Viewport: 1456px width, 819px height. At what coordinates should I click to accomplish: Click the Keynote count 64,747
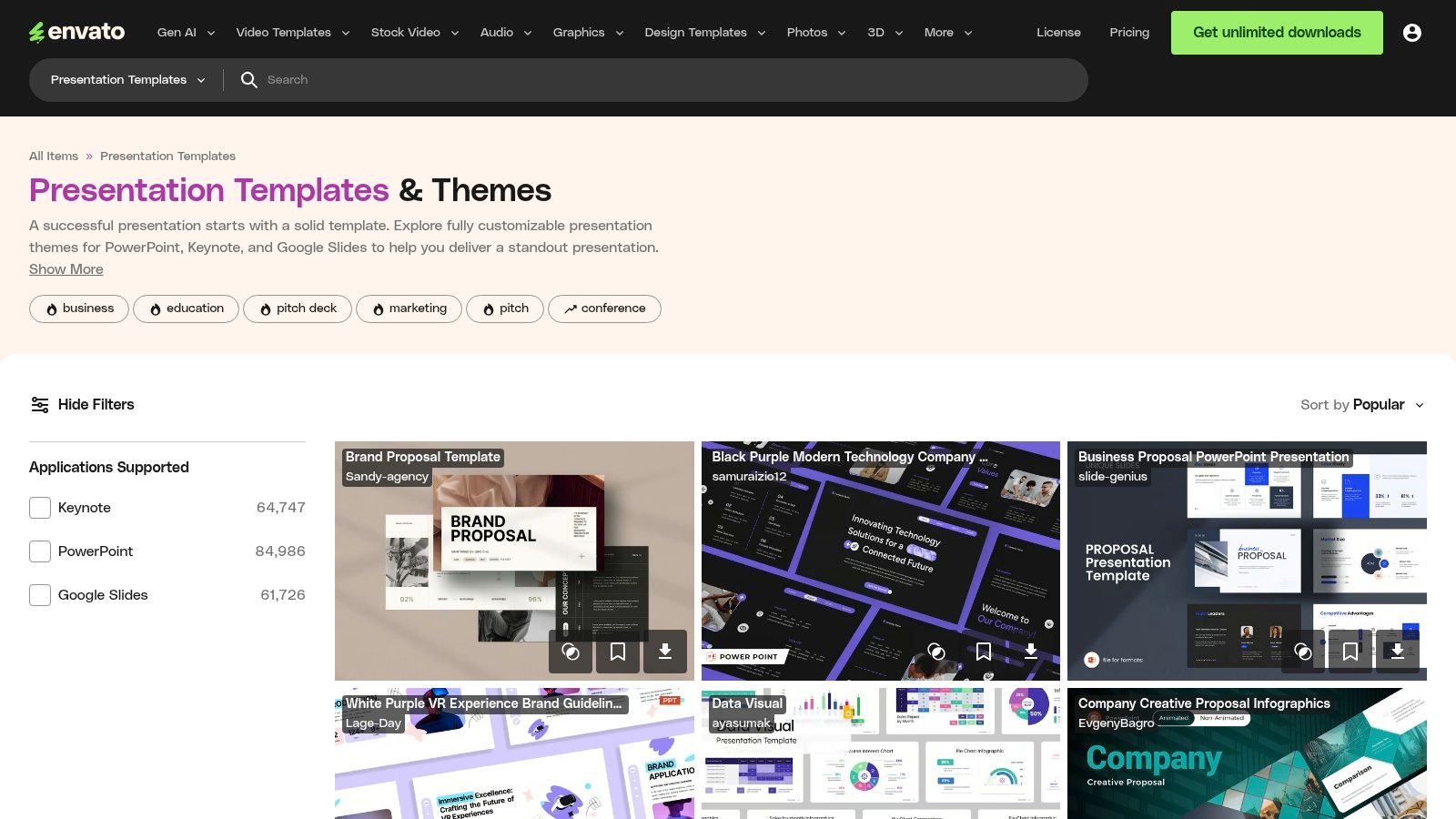pos(280,508)
